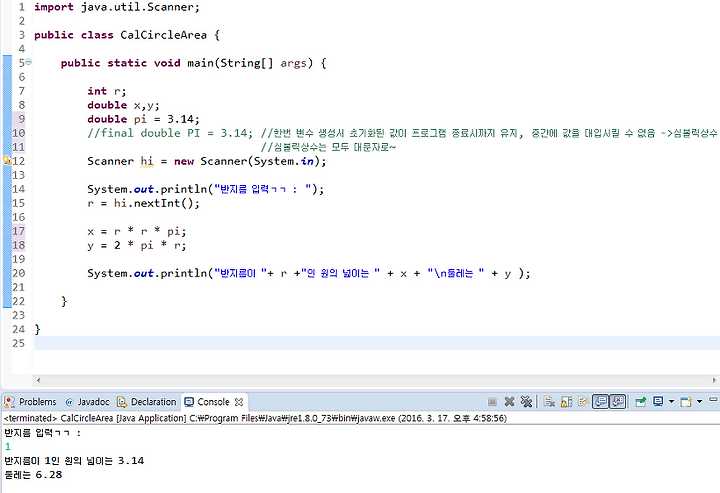Click the warning marker beside line 12
The image size is (720, 493).
[6, 161]
